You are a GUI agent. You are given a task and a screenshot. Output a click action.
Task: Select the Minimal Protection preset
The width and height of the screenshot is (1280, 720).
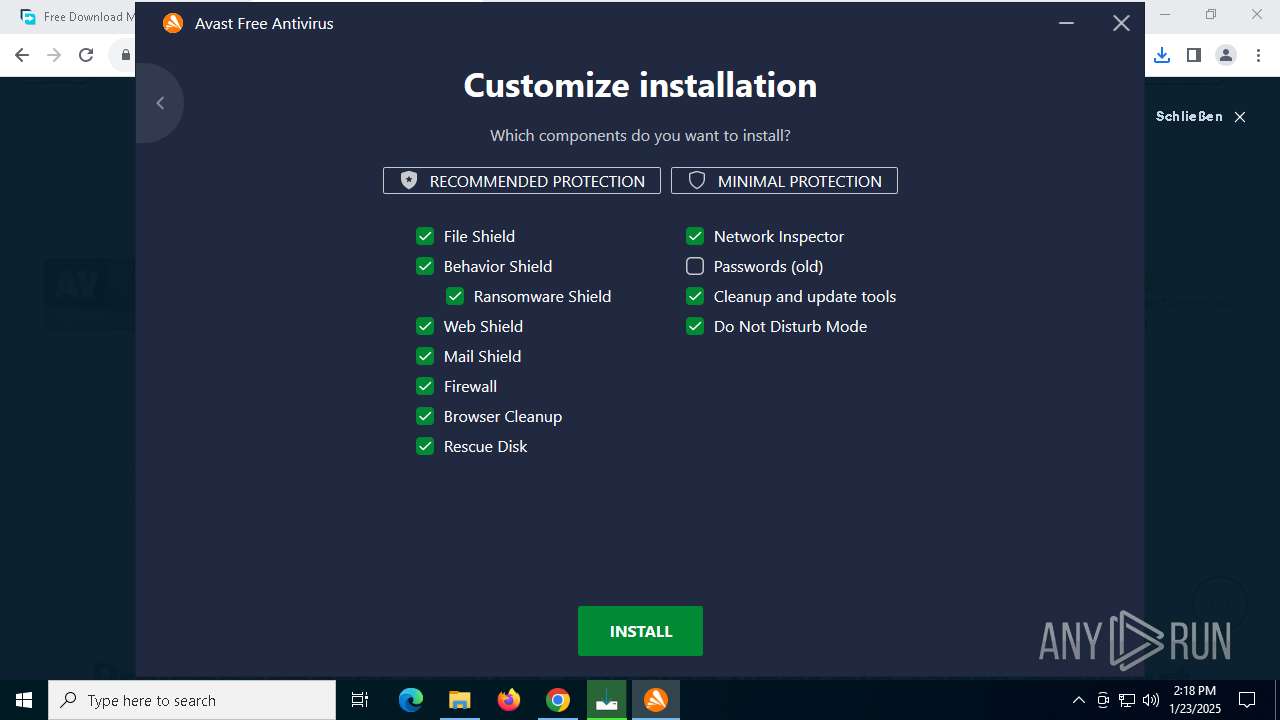[x=784, y=181]
